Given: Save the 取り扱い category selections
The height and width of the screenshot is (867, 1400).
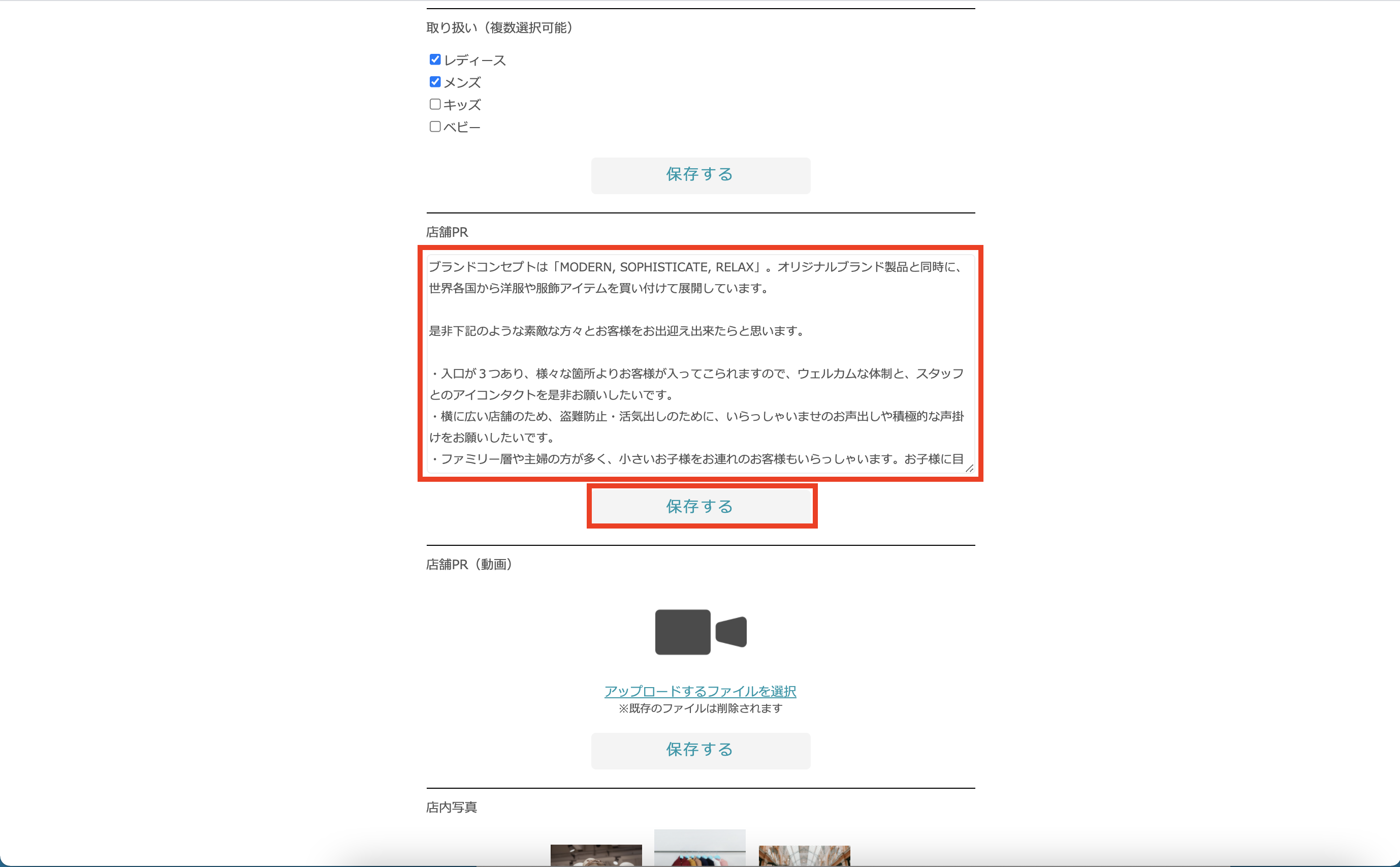Looking at the screenshot, I should 701,175.
